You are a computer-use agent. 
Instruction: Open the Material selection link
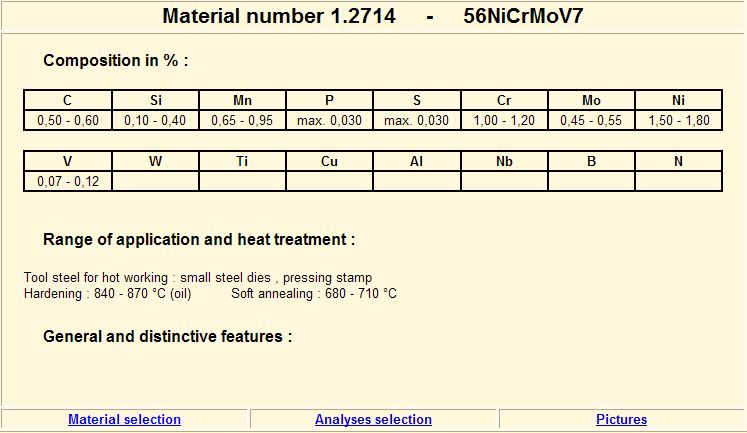[x=124, y=419]
